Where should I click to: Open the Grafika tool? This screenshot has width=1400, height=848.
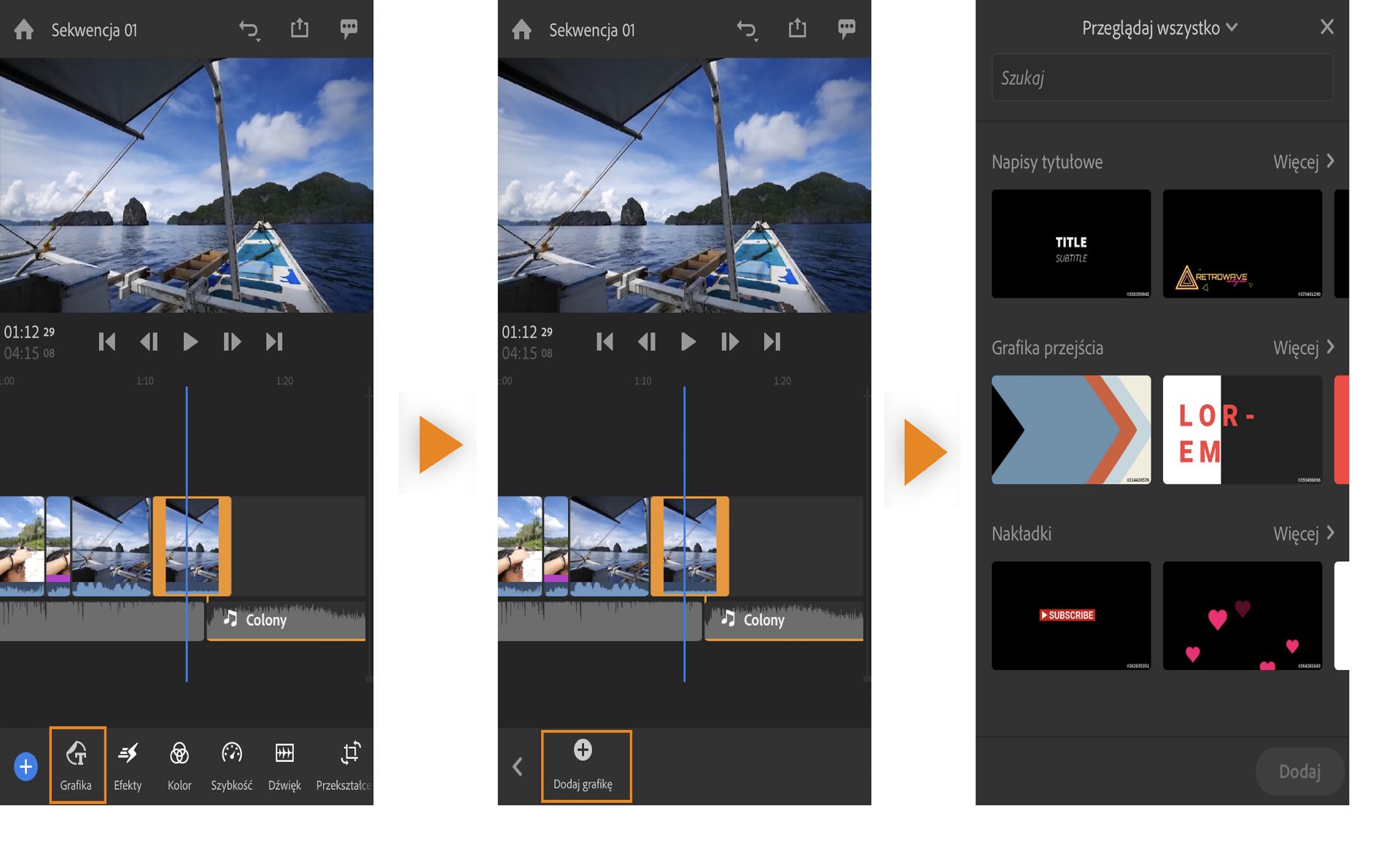[x=77, y=764]
